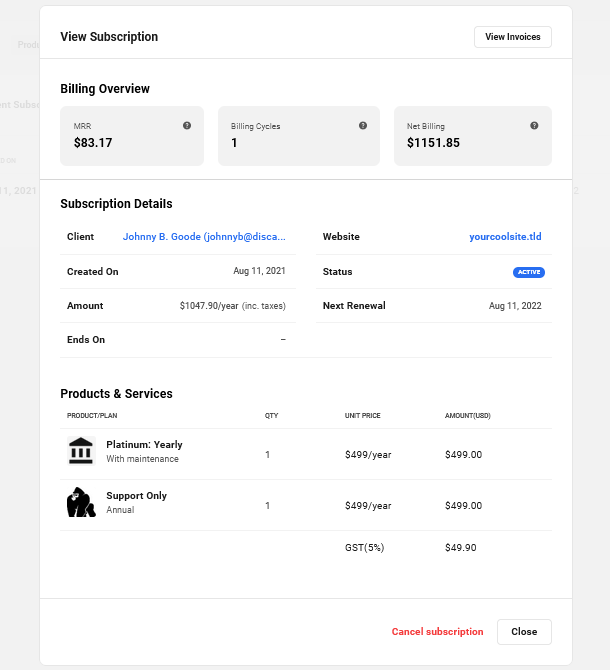Click the Created On date Aug 11, 2021
The height and width of the screenshot is (670, 610).
point(259,271)
